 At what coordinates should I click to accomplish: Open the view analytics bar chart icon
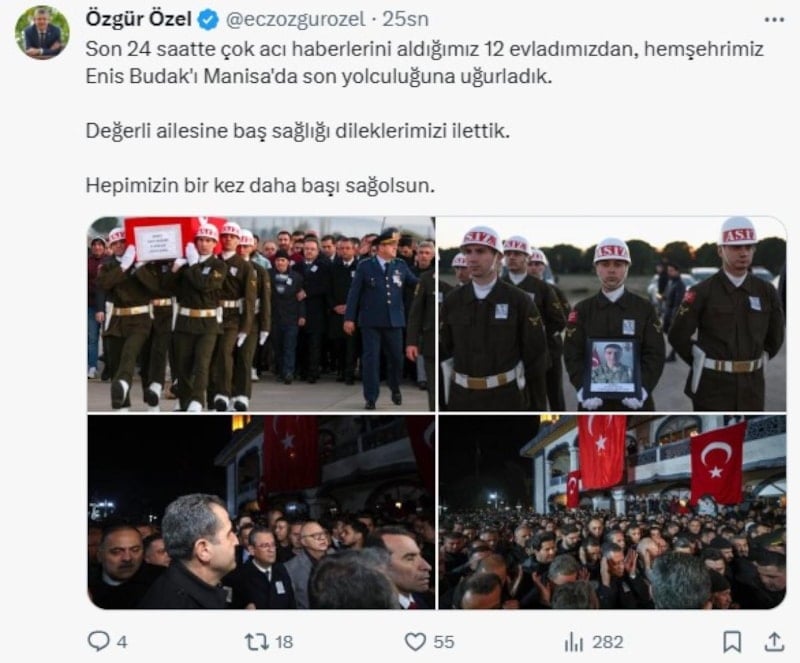point(573,642)
